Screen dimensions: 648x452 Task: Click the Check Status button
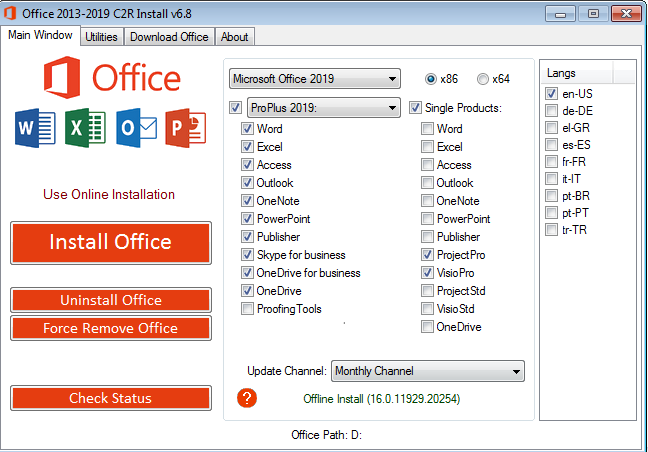(111, 398)
